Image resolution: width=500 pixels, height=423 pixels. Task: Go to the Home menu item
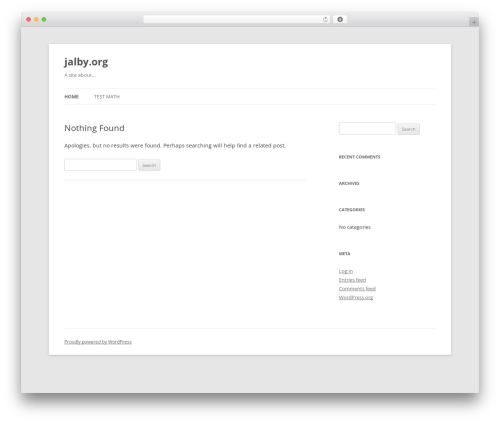click(71, 97)
